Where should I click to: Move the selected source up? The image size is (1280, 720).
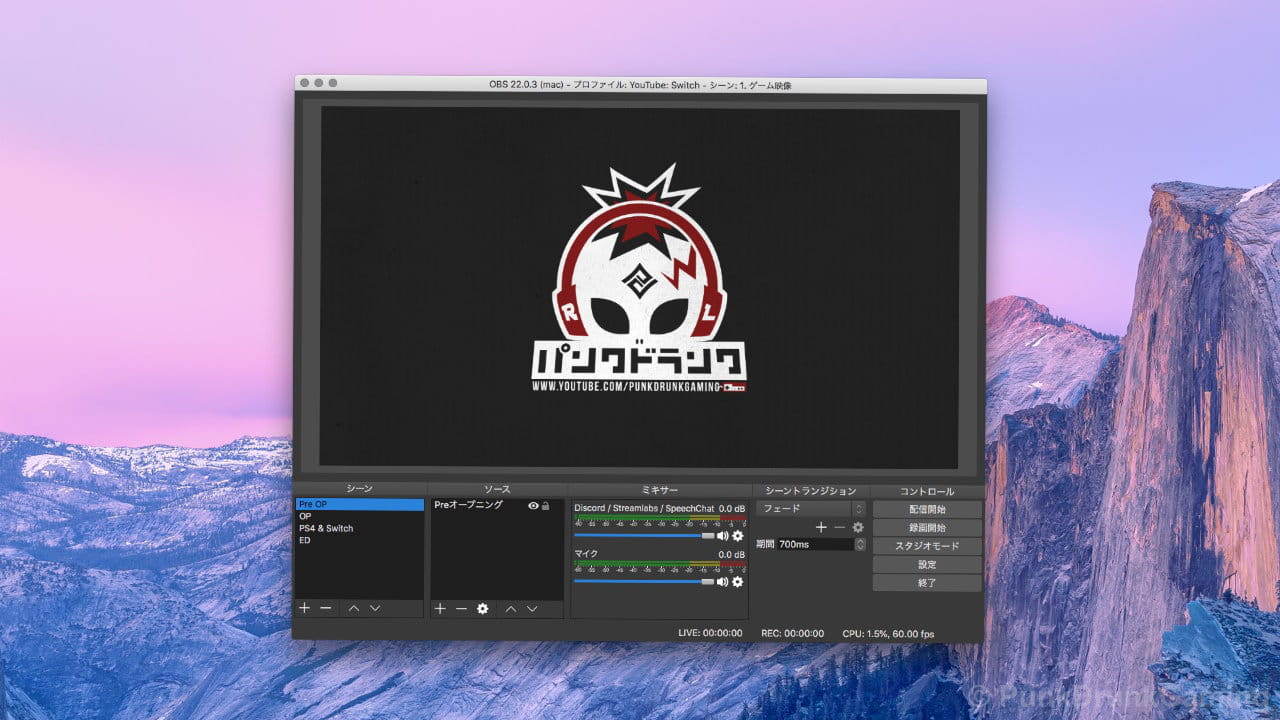tap(511, 608)
